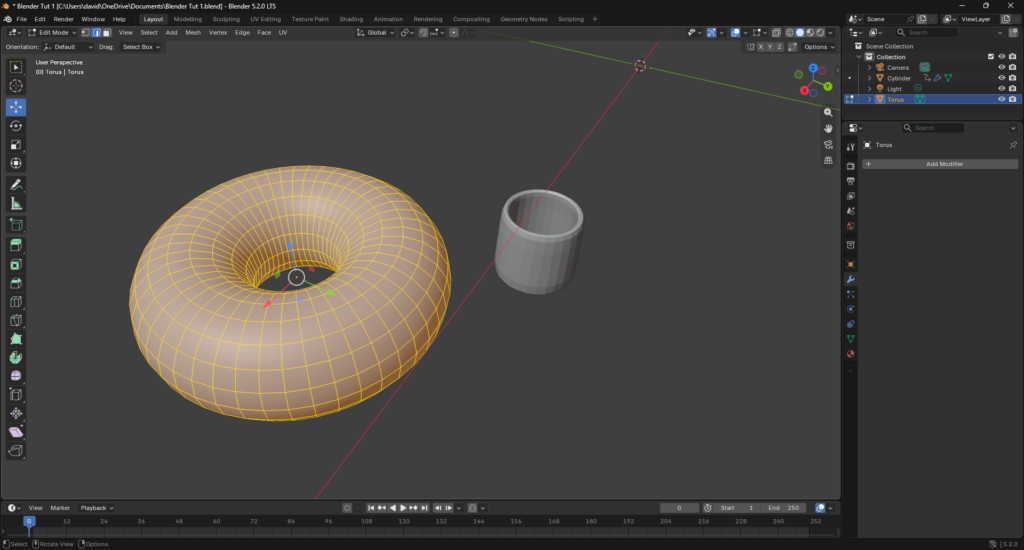Select the Shrink/Fatten tool
The image size is (1024, 550).
[x=16, y=413]
